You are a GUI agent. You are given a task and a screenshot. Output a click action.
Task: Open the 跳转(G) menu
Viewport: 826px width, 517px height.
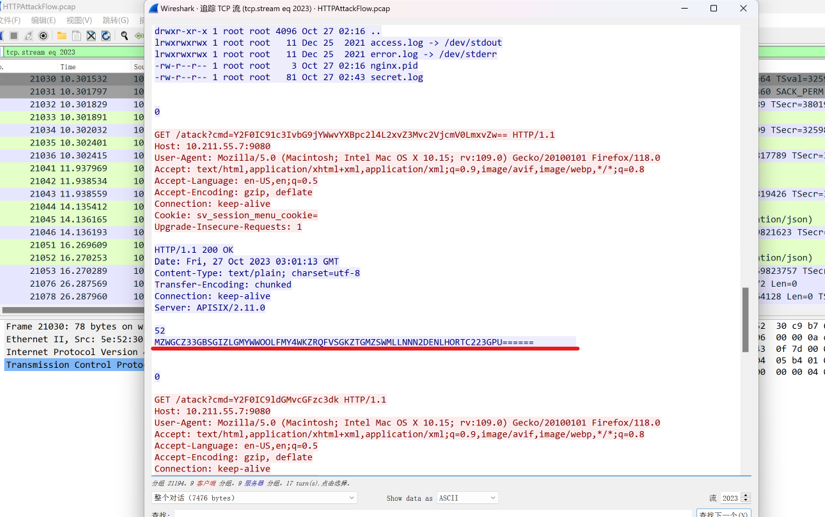click(x=115, y=21)
